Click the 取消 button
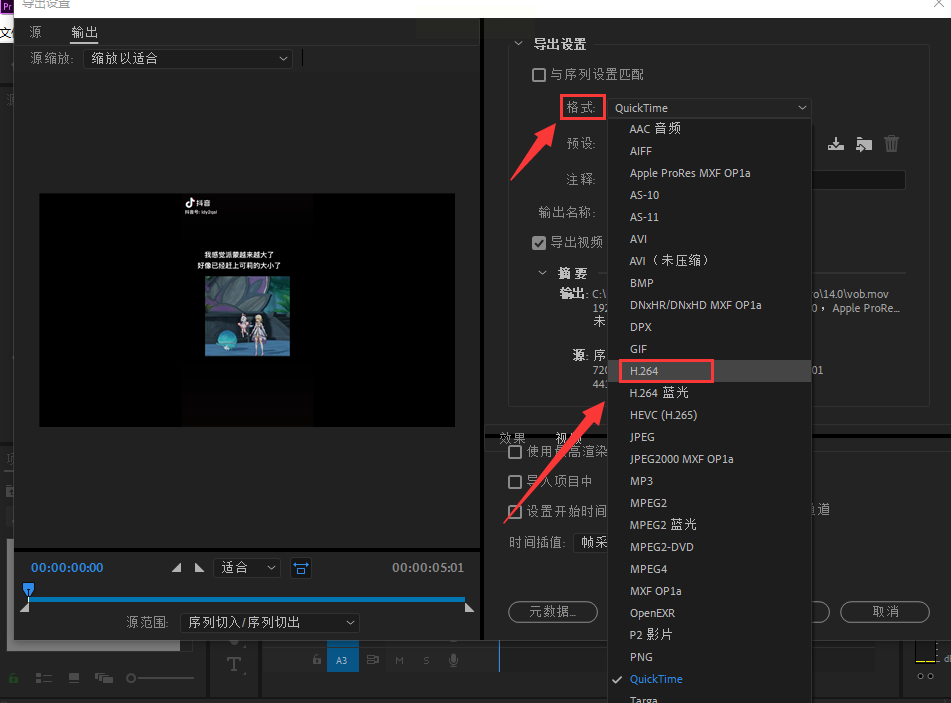 885,611
